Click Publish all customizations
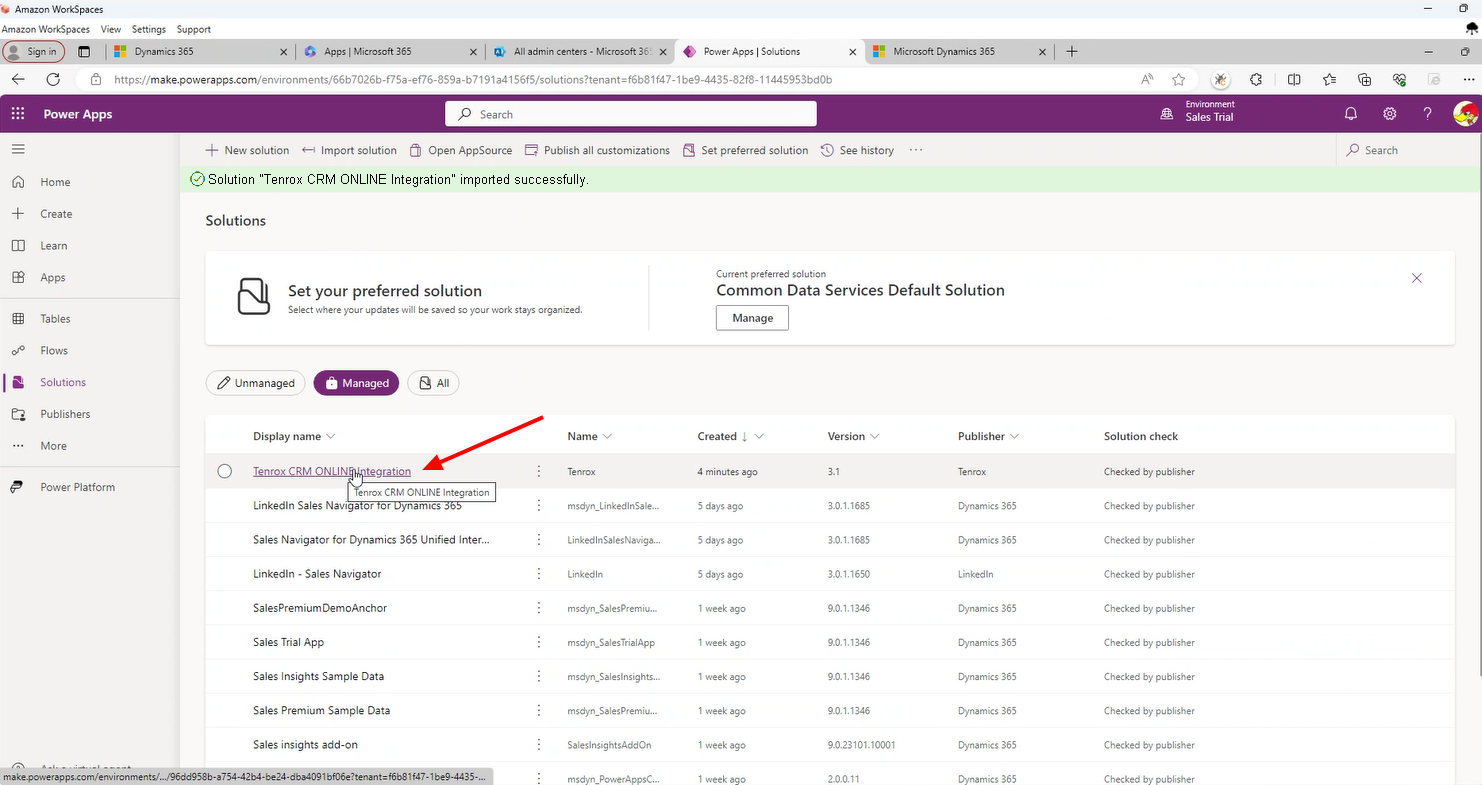The image size is (1482, 785). click(597, 150)
